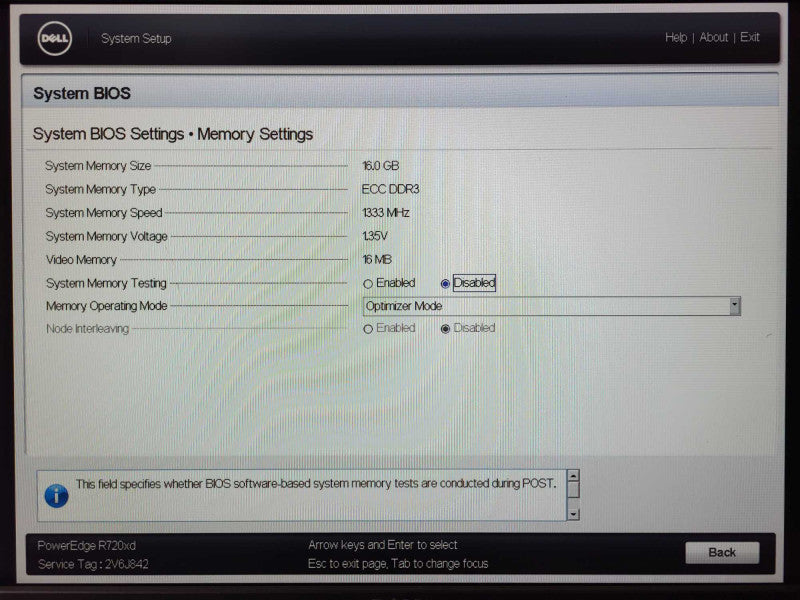Click the Back button
This screenshot has width=800, height=600.
coord(722,553)
